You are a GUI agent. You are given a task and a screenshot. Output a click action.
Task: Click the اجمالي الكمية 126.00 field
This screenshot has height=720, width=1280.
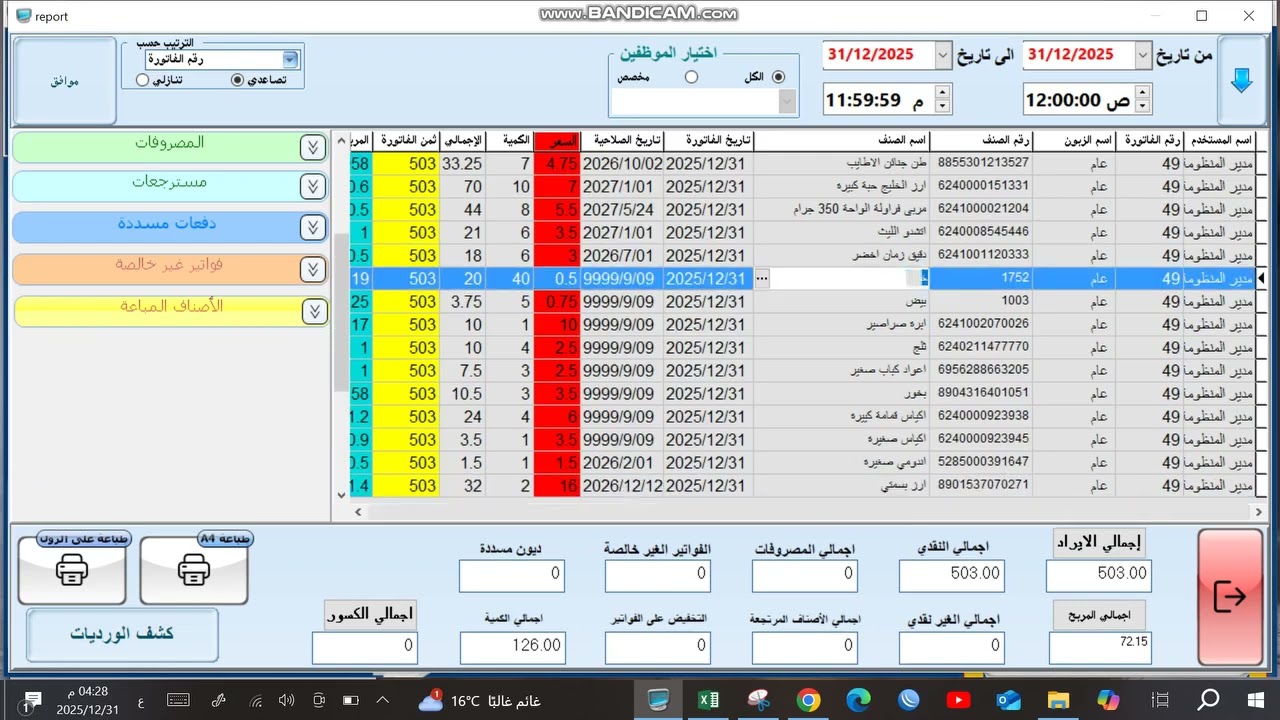pyautogui.click(x=513, y=648)
